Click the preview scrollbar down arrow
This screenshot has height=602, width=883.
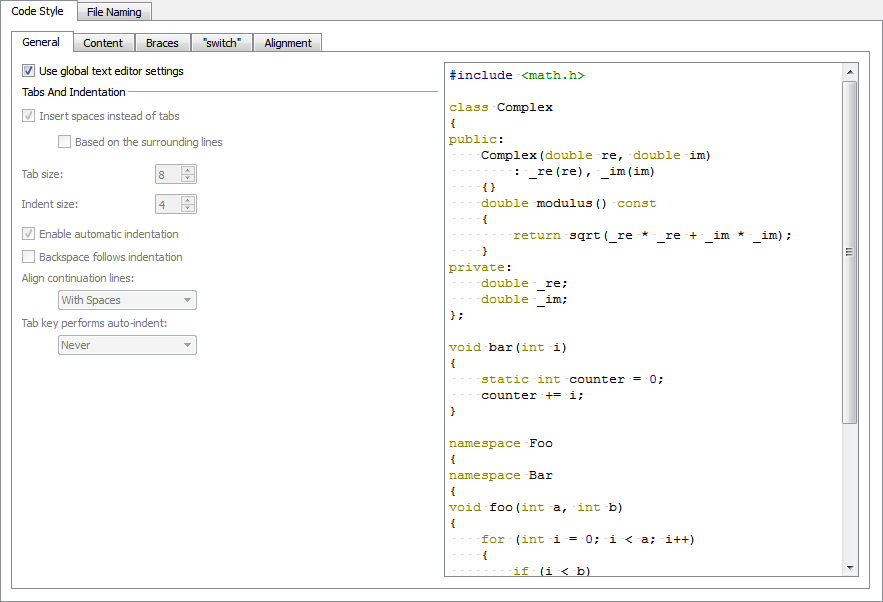click(850, 567)
